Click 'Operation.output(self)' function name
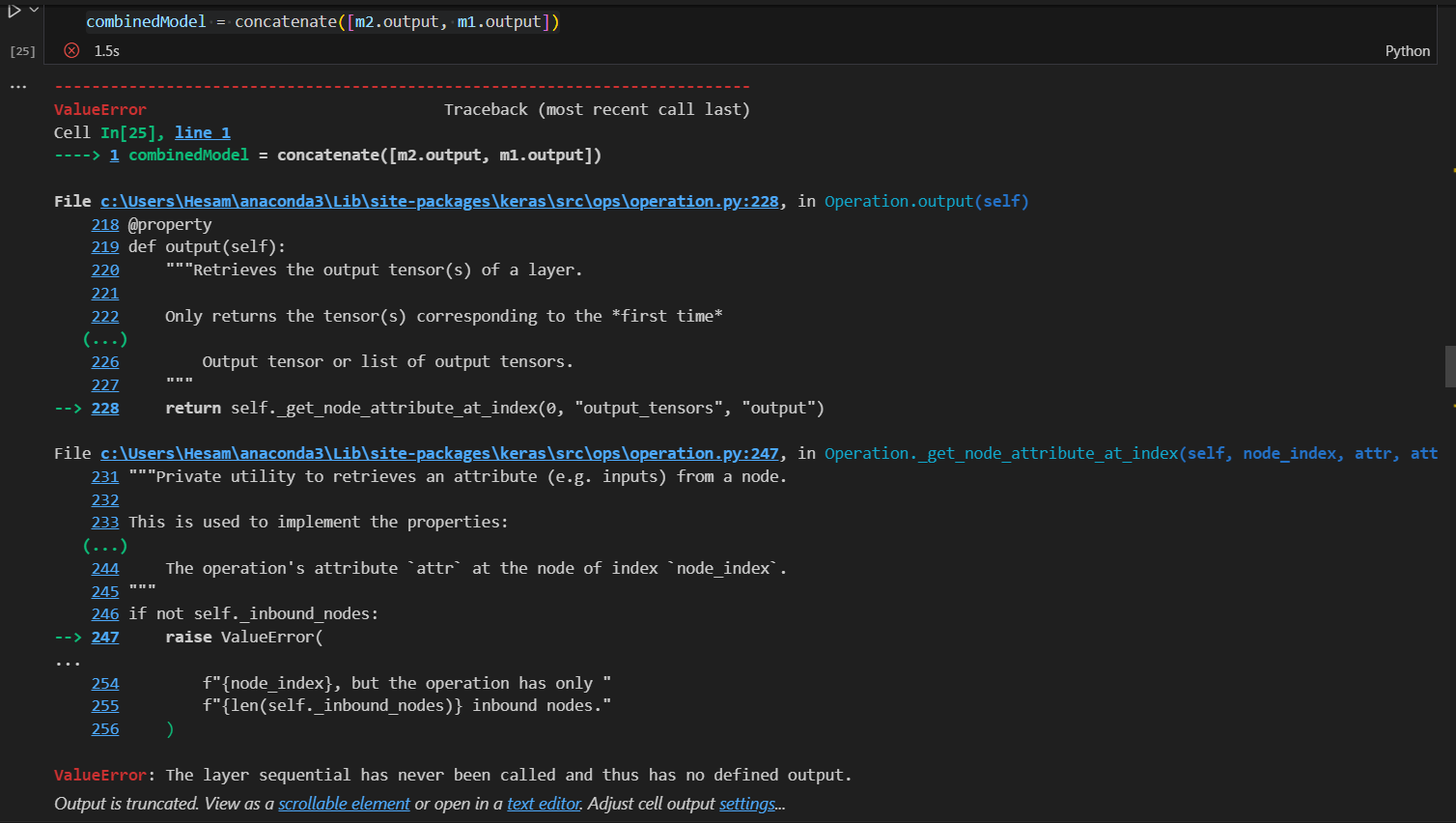Viewport: 1456px width, 823px height. coord(927,201)
